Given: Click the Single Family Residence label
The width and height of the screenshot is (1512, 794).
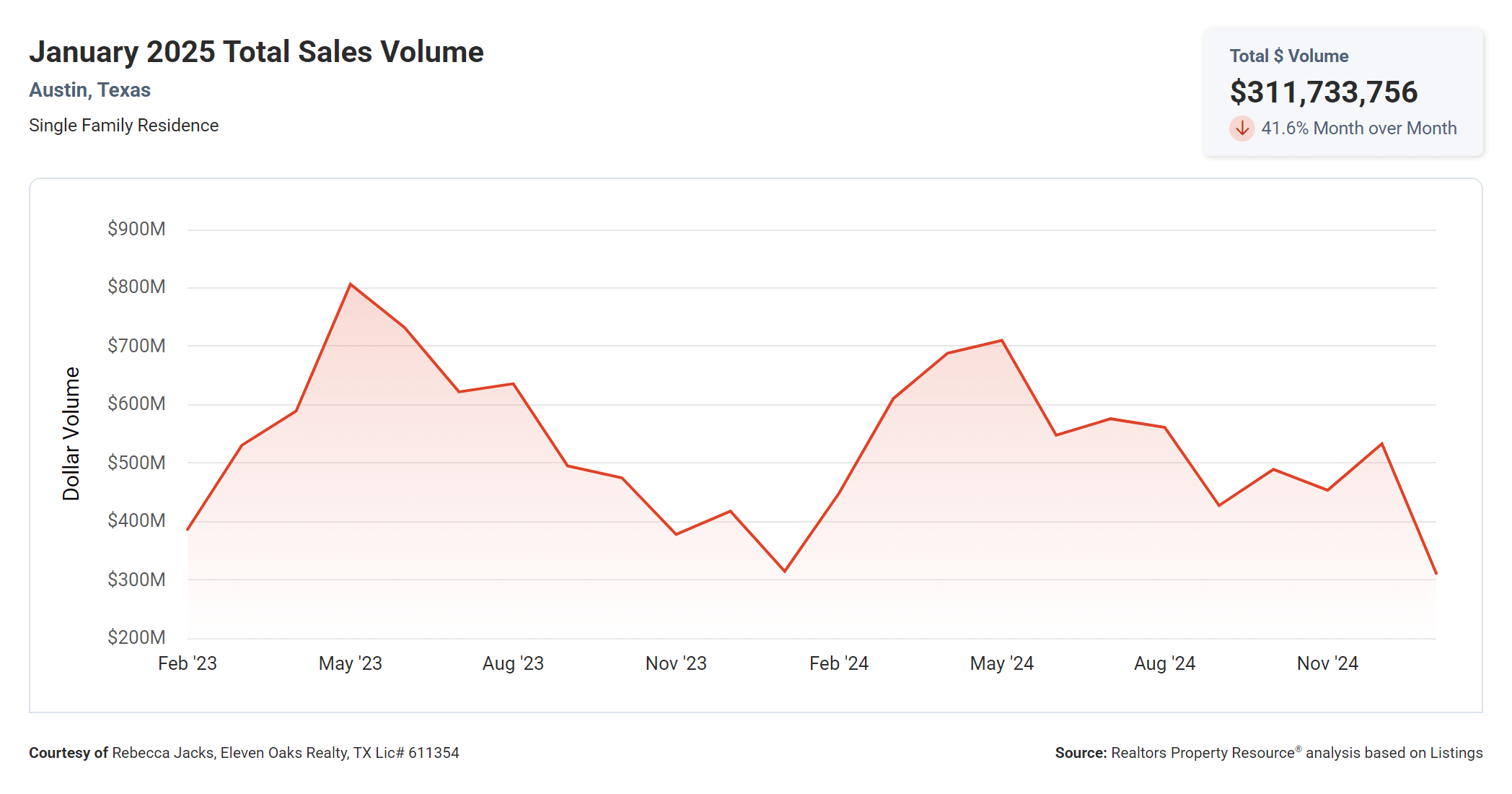Looking at the screenshot, I should (x=123, y=126).
